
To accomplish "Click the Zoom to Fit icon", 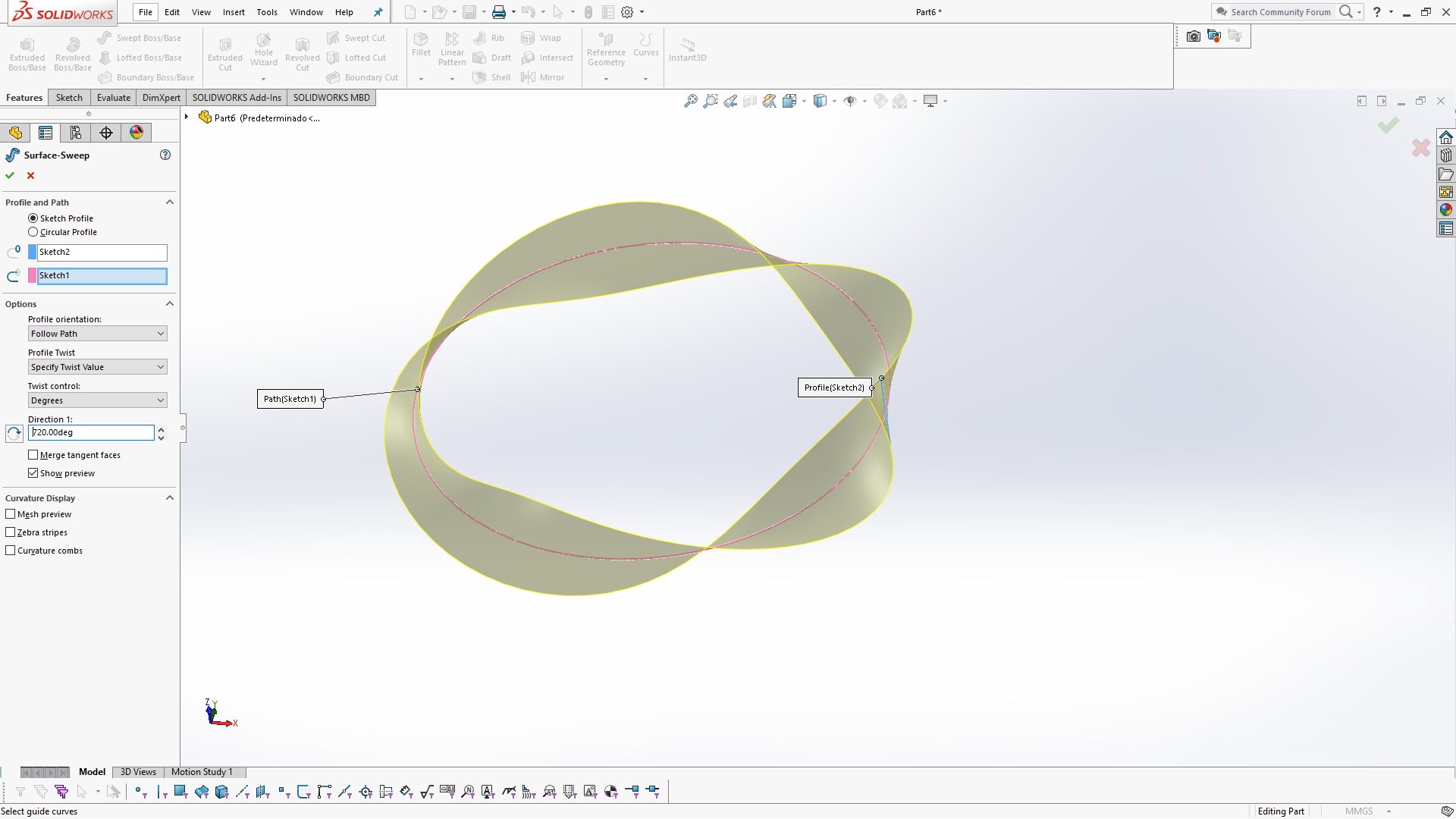I will 690,100.
